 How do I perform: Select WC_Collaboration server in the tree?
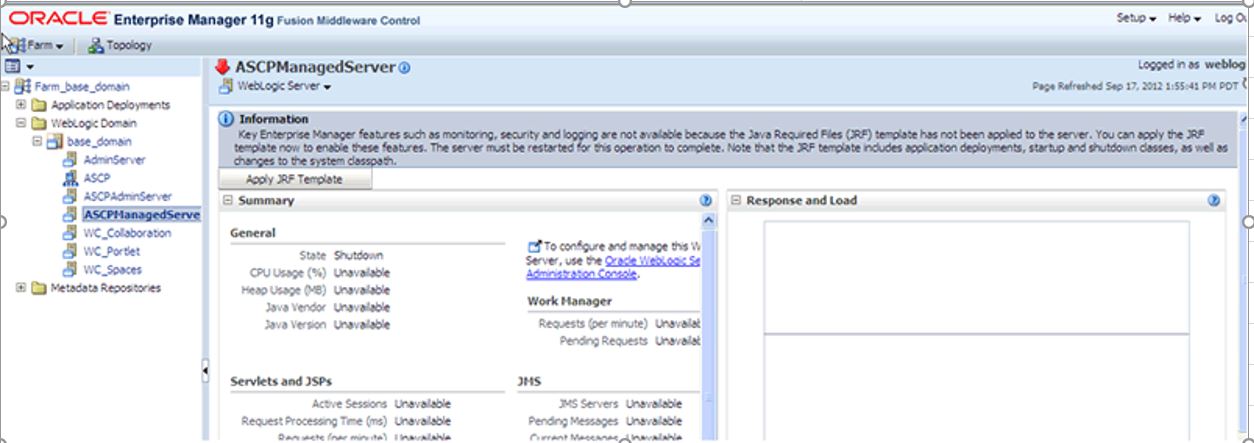pos(127,233)
